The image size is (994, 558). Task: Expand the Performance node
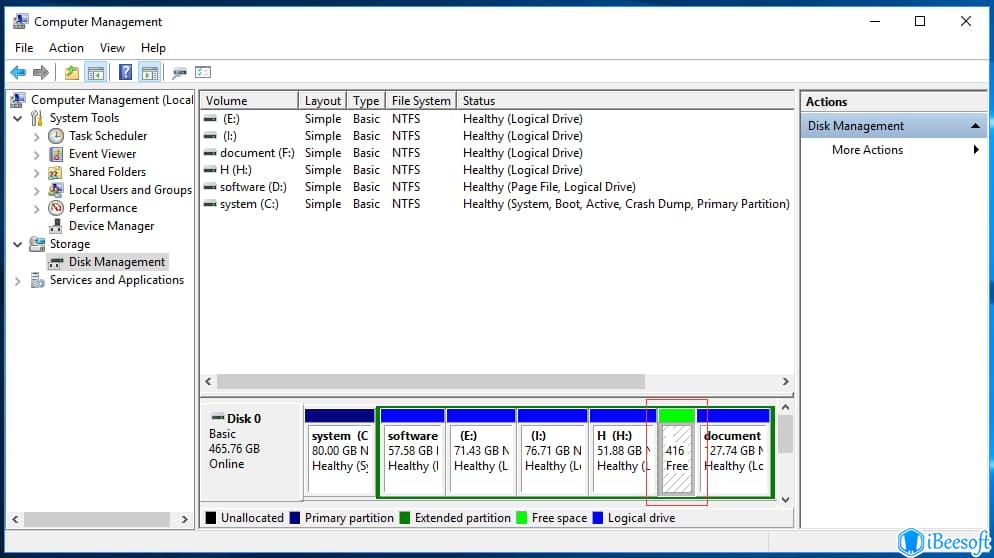pos(36,209)
